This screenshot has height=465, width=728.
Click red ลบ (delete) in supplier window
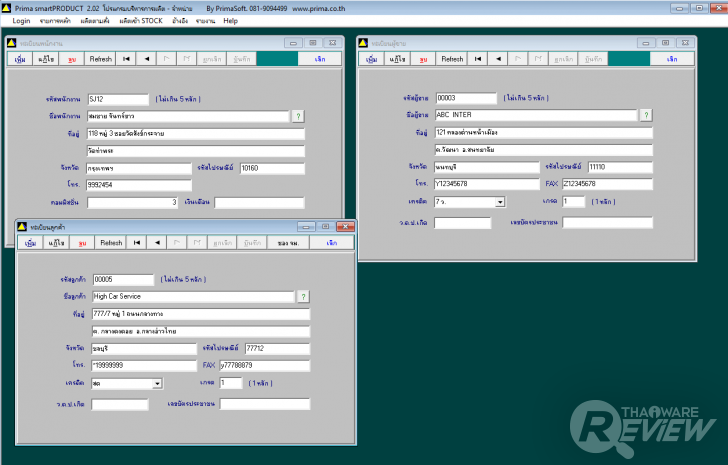tap(423, 59)
